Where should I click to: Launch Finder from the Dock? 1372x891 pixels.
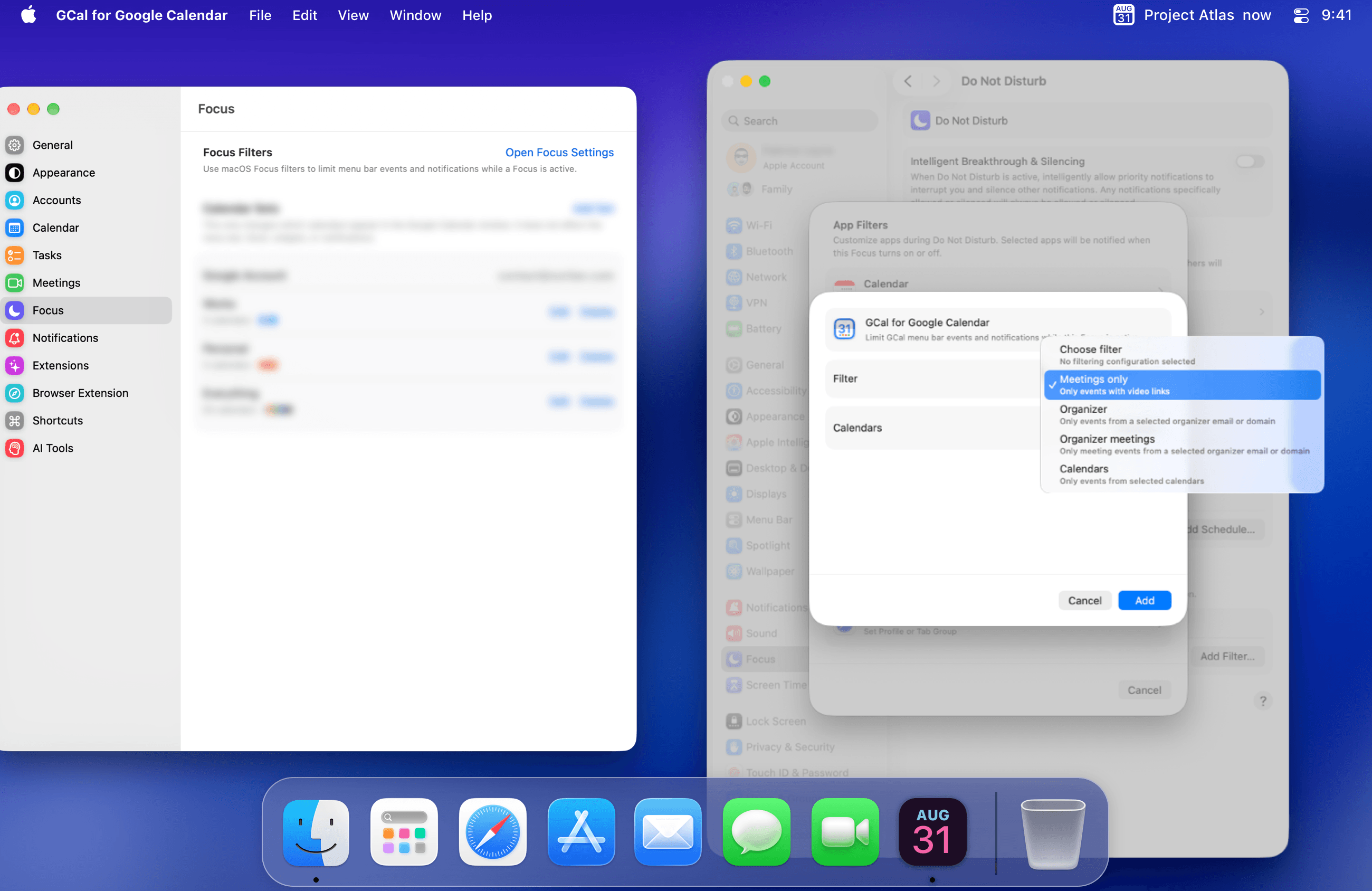pos(316,832)
